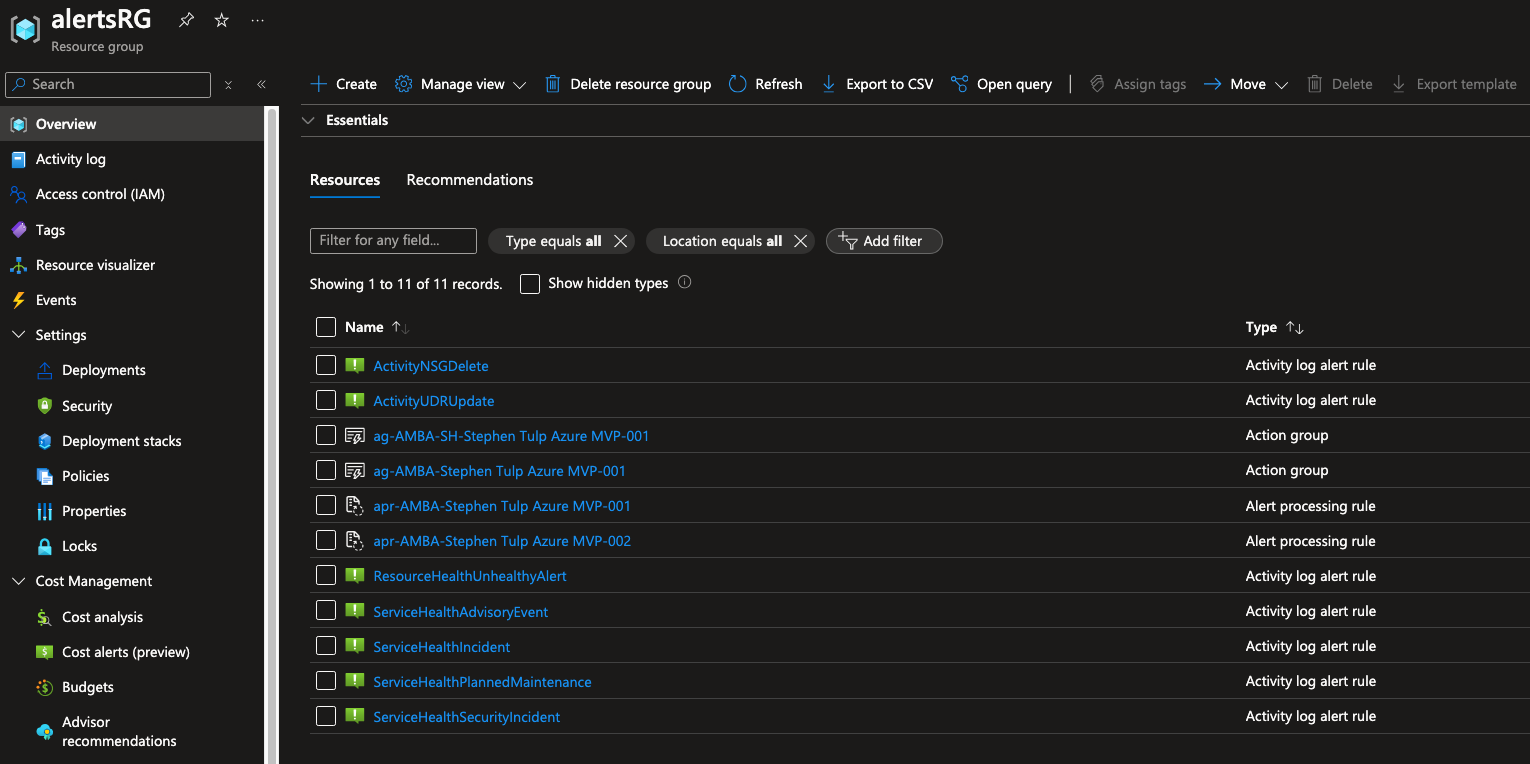Favorite alertsRG with the star icon

coord(222,20)
